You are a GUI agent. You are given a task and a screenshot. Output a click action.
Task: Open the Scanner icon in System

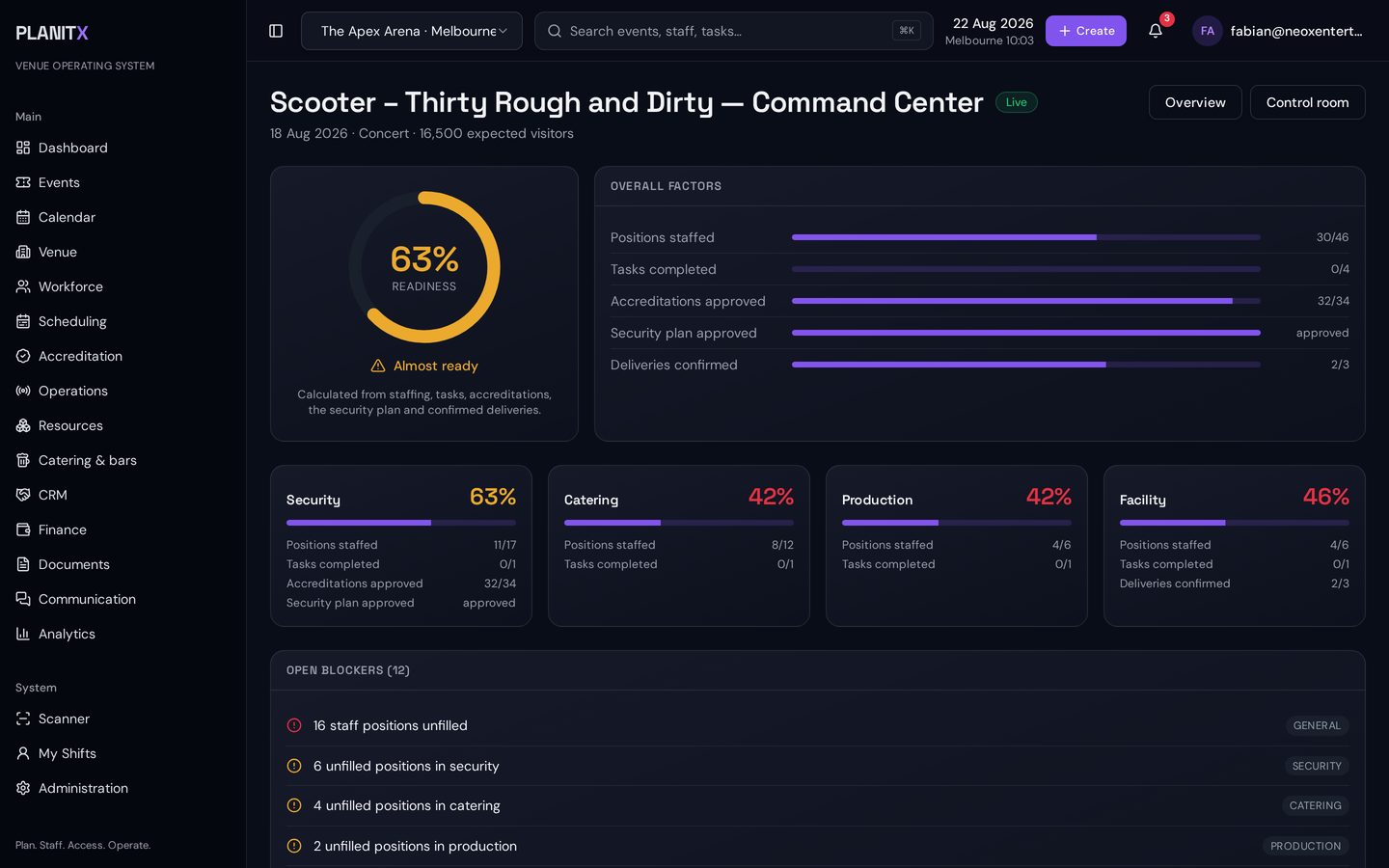23,719
